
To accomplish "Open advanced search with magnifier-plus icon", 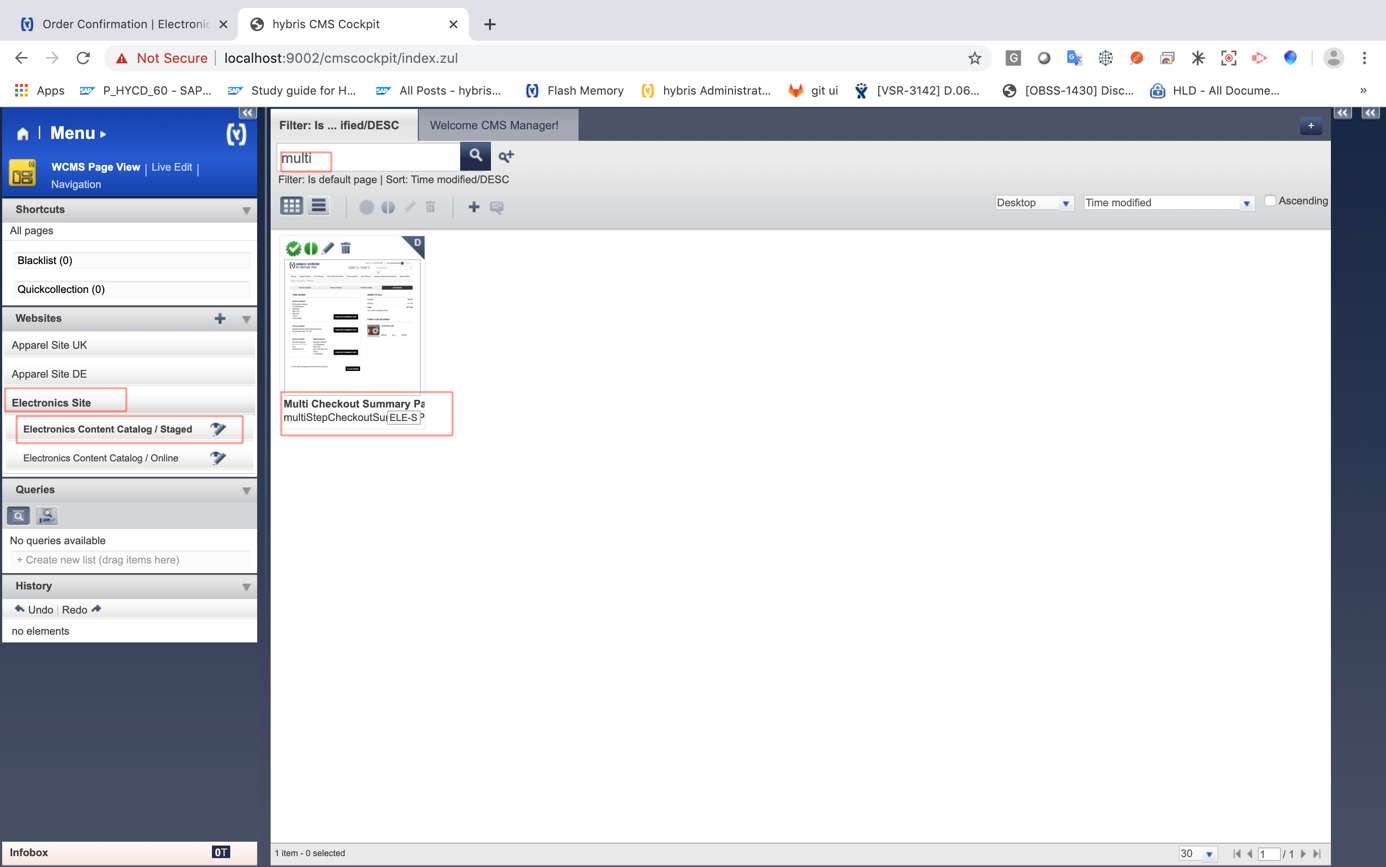I will pyautogui.click(x=506, y=156).
